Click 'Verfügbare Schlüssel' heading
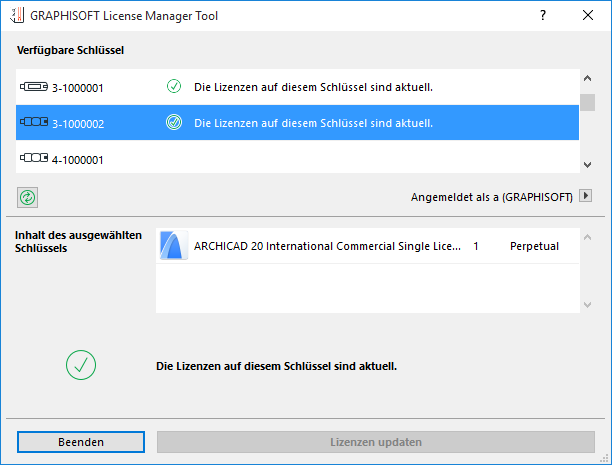This screenshot has width=612, height=465. pyautogui.click(x=70, y=50)
